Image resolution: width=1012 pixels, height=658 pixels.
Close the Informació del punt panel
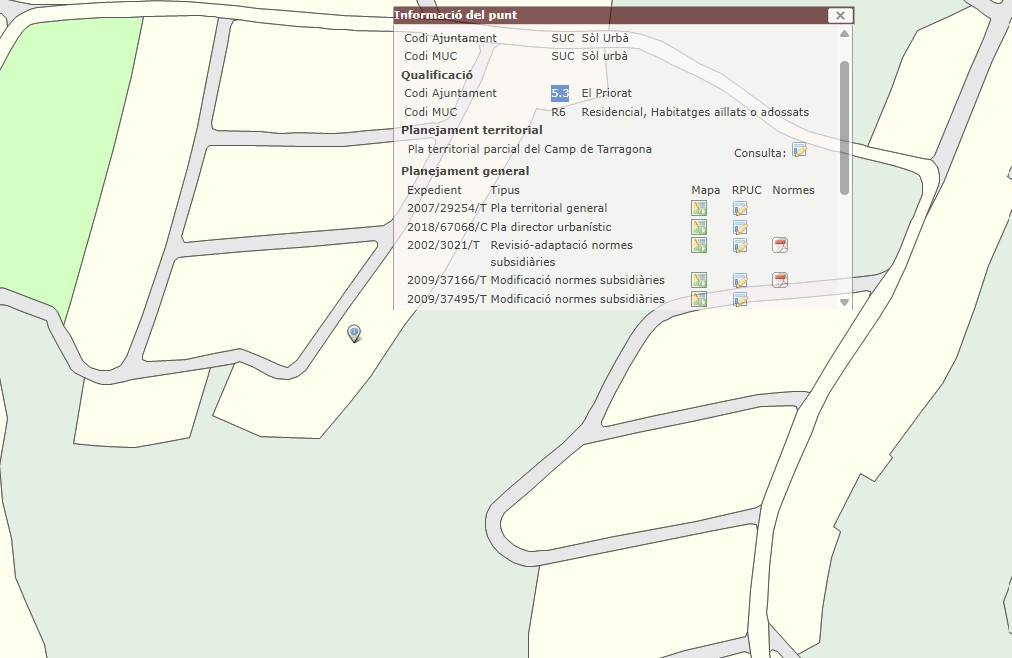(x=840, y=15)
